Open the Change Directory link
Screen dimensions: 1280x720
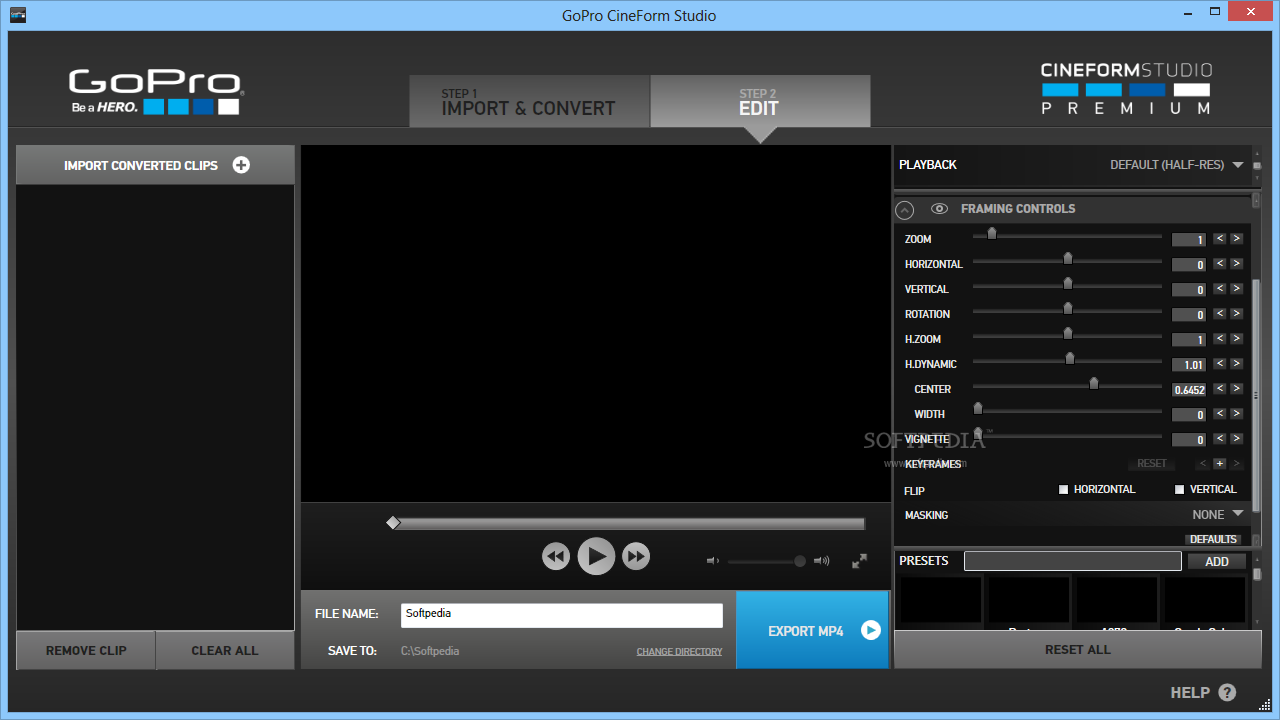[679, 652]
